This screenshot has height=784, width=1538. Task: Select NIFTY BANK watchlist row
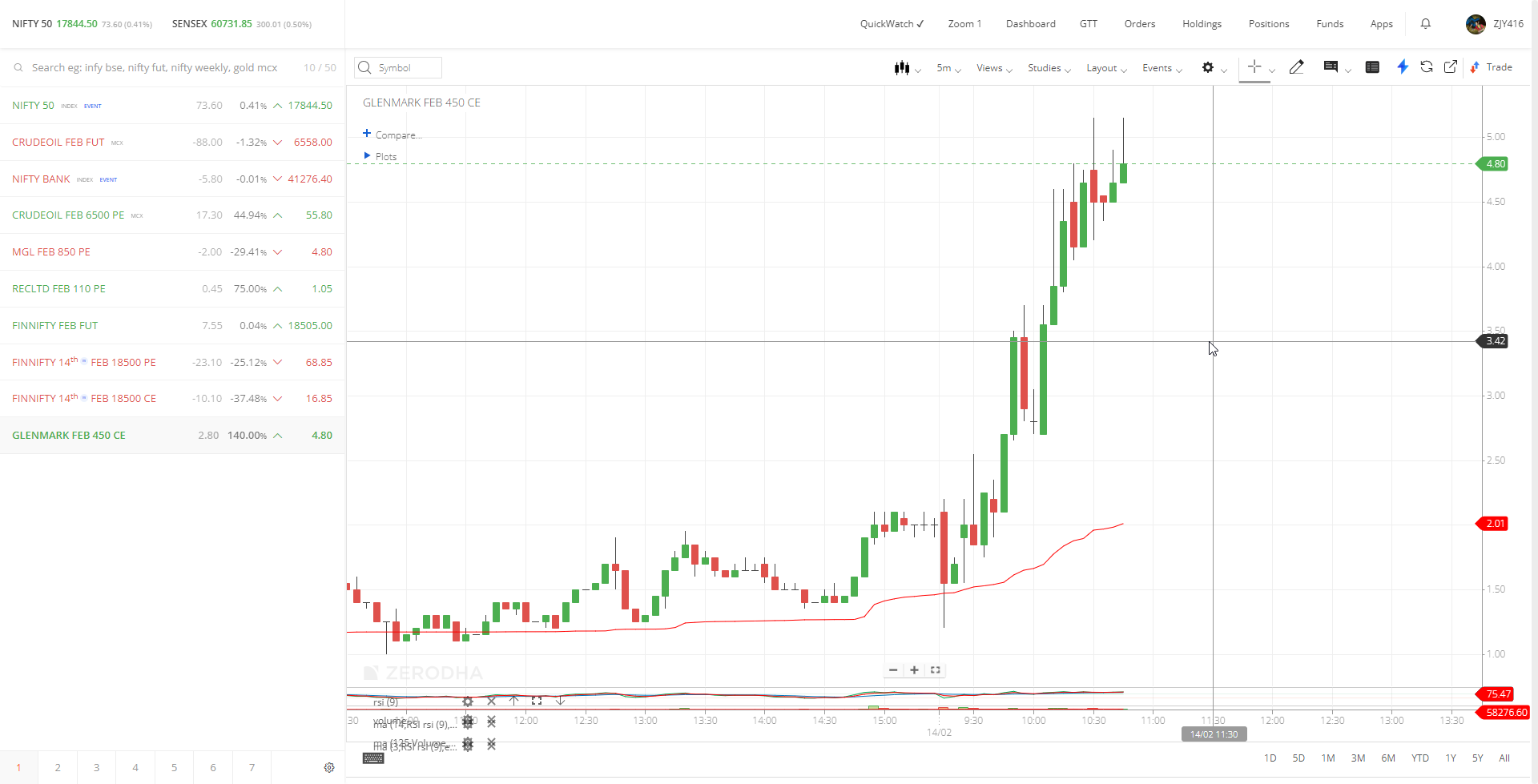(172, 179)
